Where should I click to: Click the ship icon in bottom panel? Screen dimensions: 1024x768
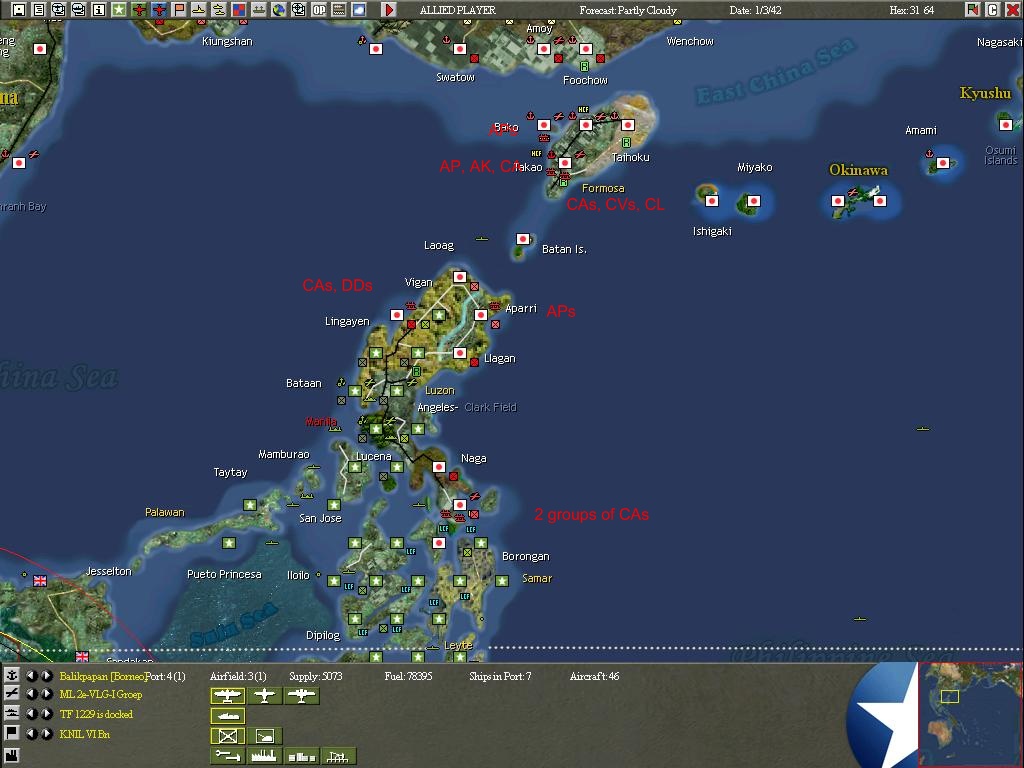(x=11, y=713)
